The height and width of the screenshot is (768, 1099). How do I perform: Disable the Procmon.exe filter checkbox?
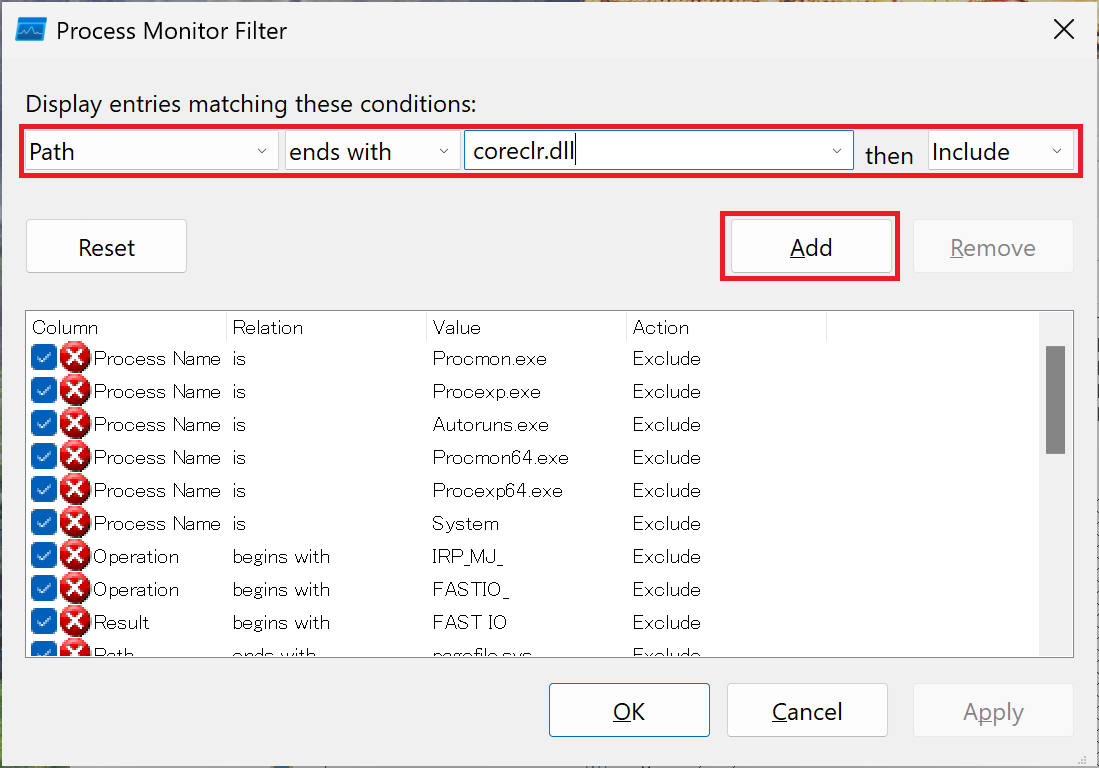coord(43,358)
